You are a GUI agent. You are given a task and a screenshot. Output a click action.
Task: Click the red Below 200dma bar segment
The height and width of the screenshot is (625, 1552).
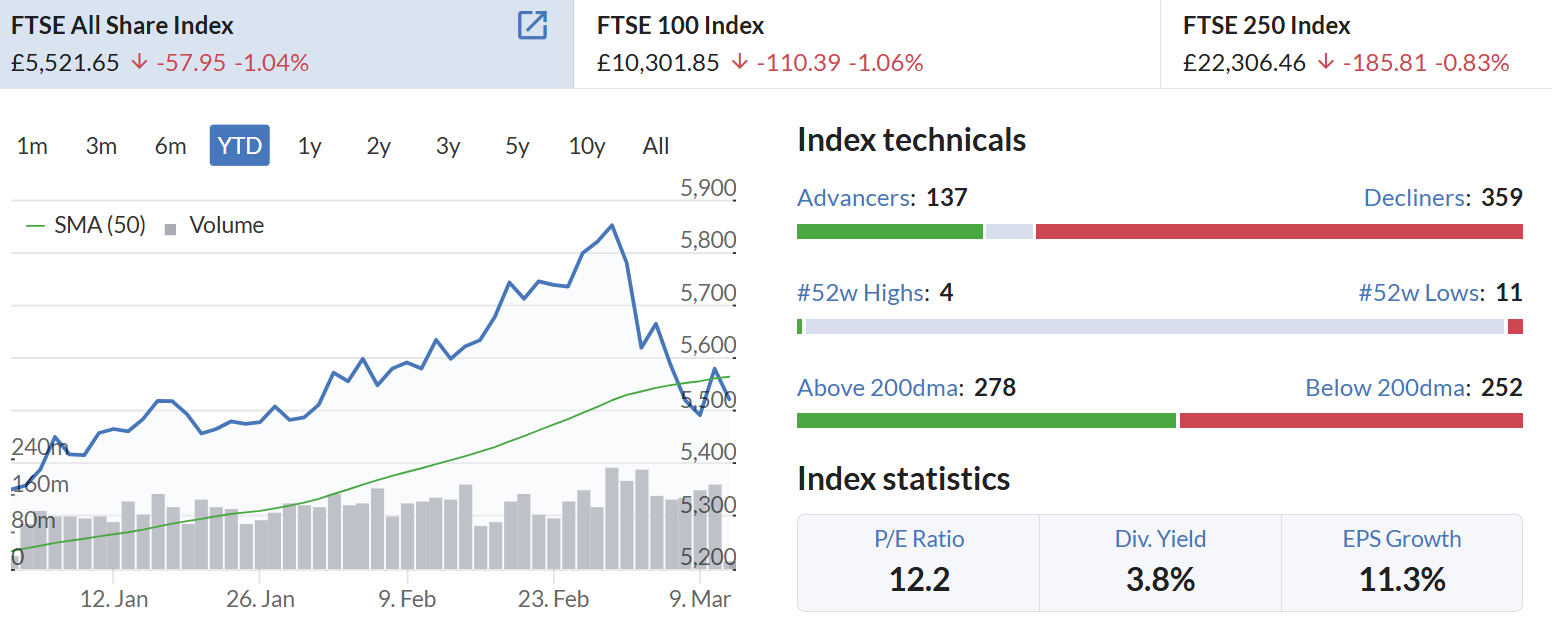(1351, 420)
